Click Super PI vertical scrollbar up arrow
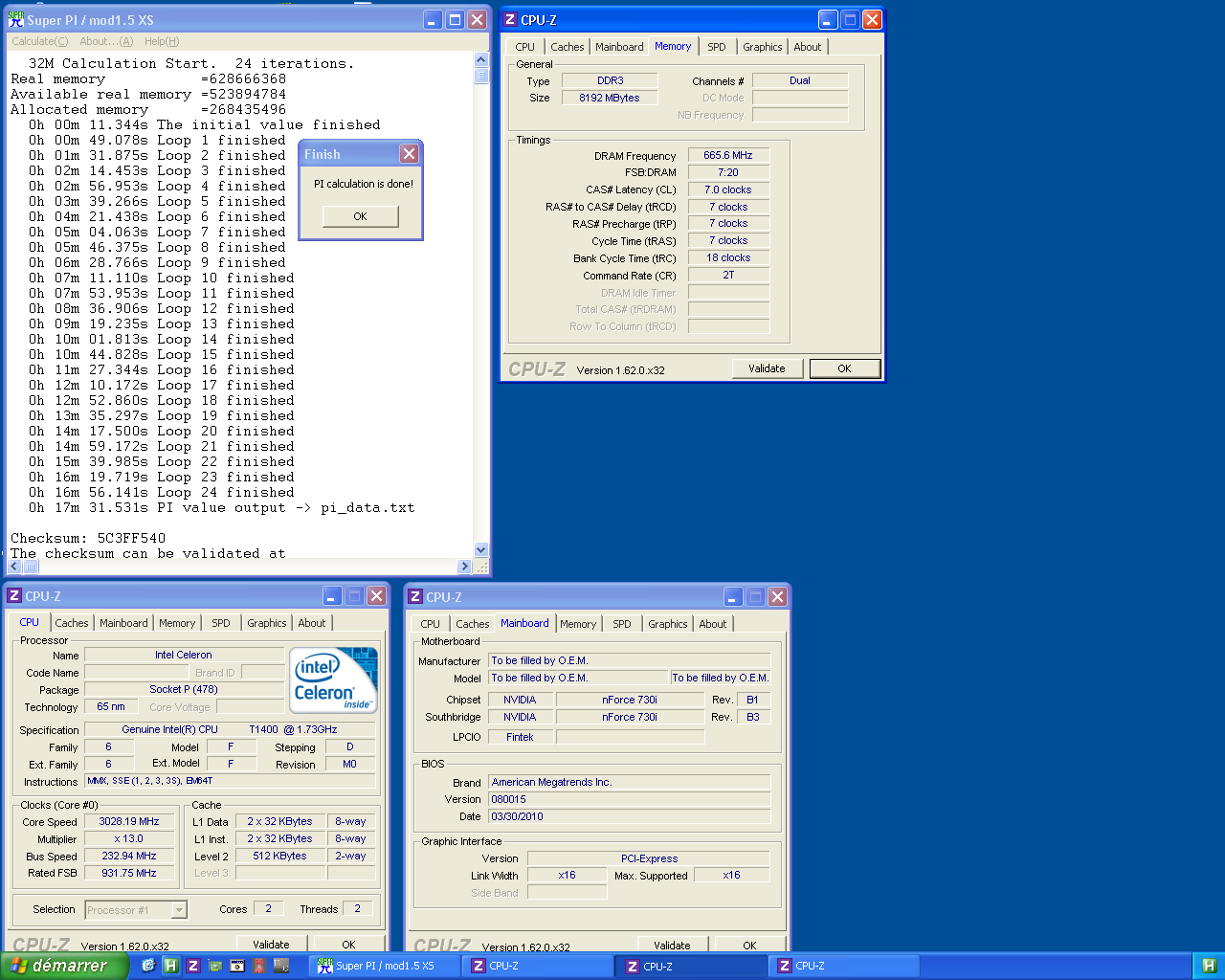The image size is (1225, 980). point(481,59)
